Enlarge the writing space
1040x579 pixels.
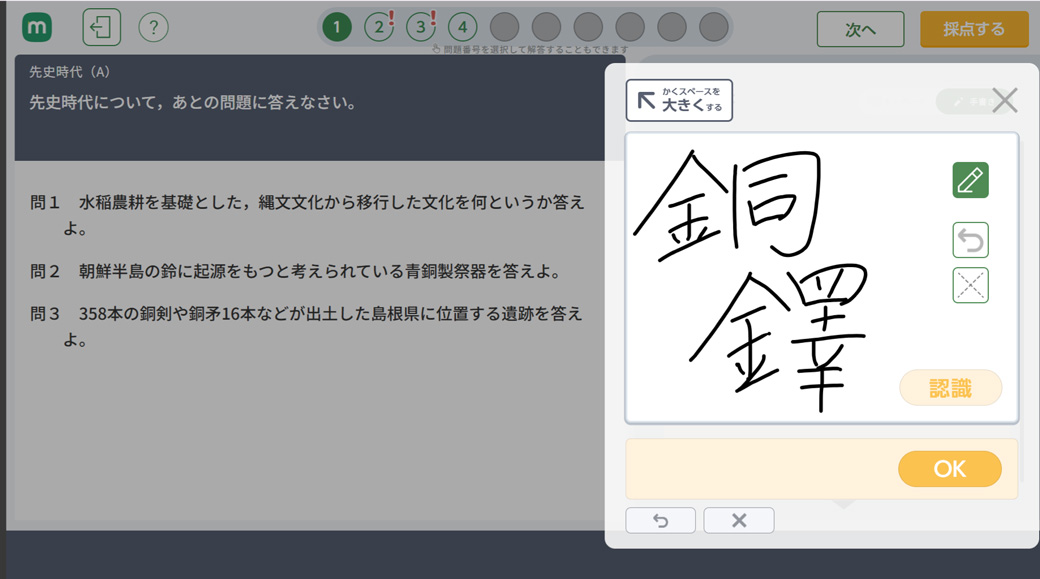679,100
